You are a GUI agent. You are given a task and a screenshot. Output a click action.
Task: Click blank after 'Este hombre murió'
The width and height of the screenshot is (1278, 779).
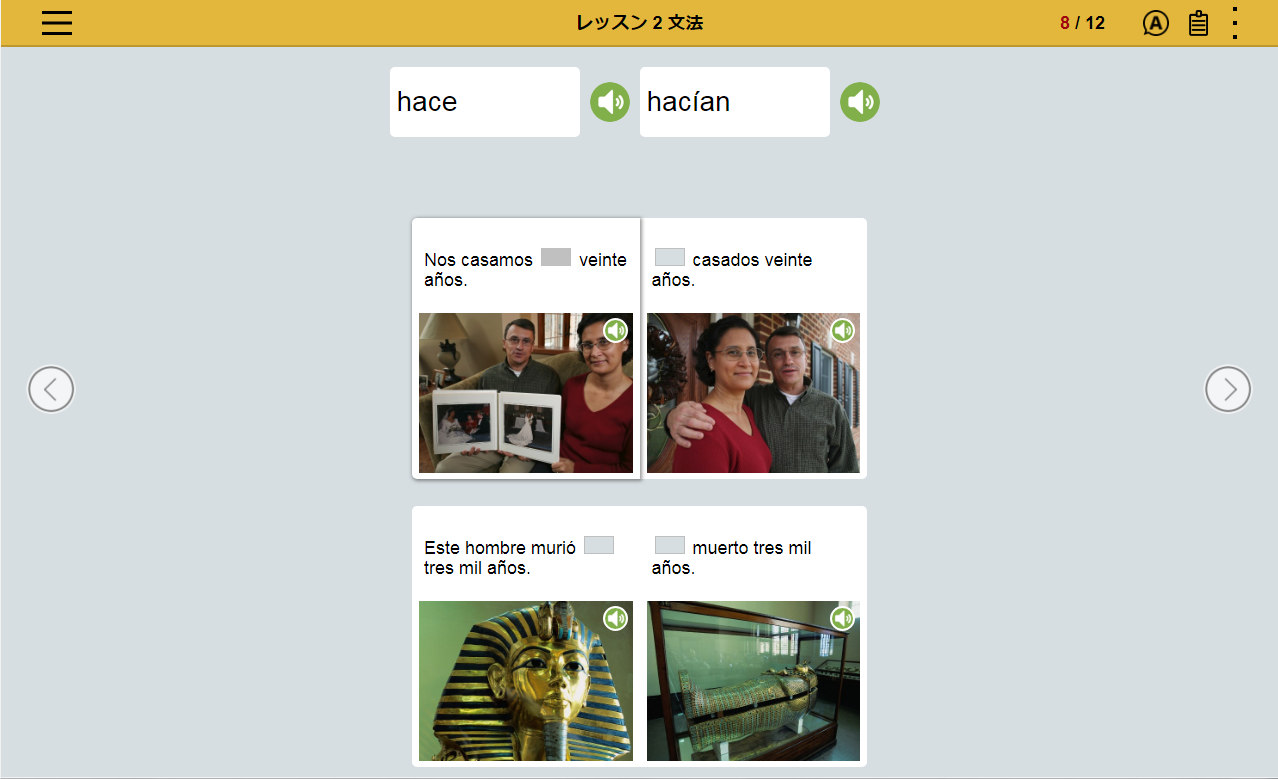[598, 546]
